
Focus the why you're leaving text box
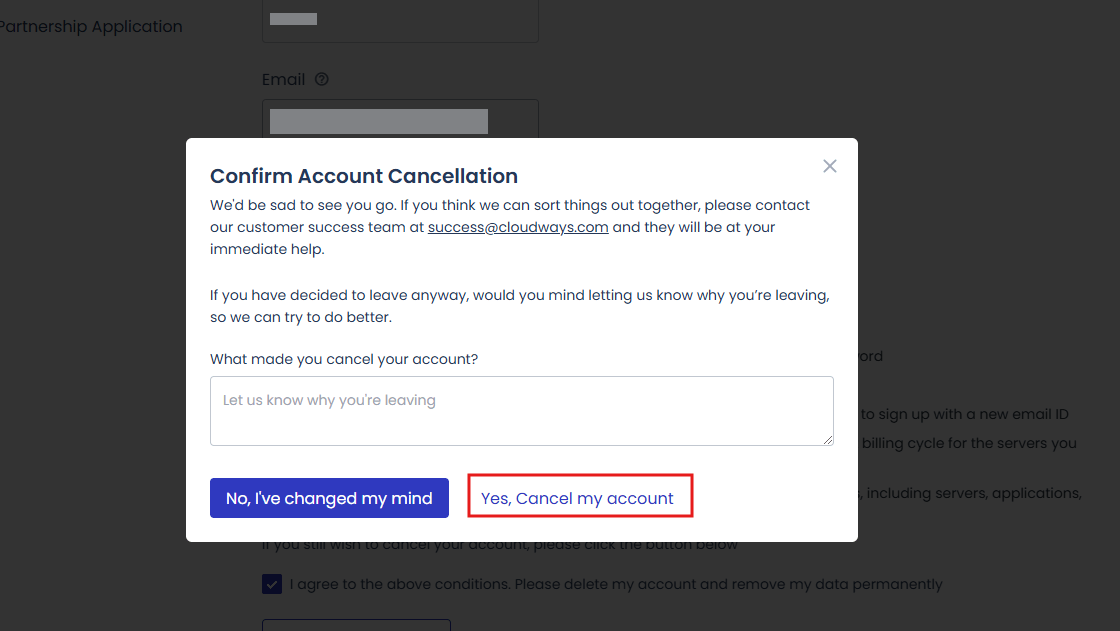521,411
